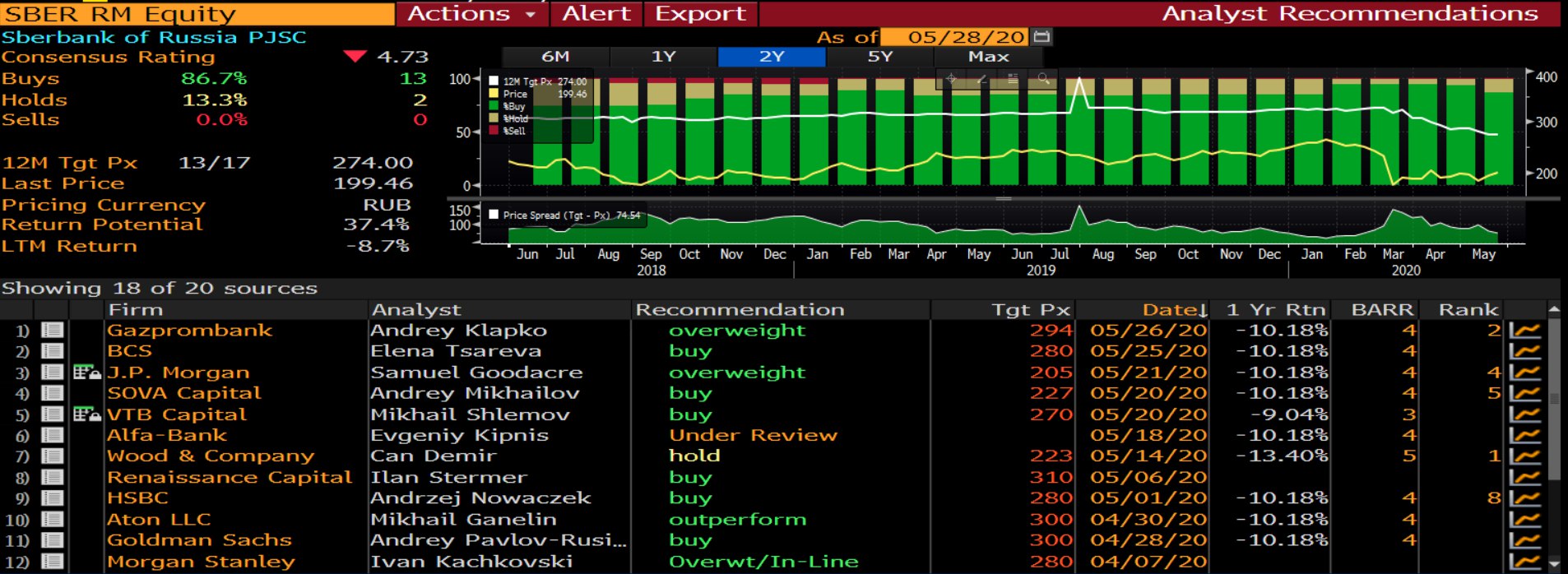Image resolution: width=1568 pixels, height=574 pixels.
Task: Select Under Review recommendation for Alfa-Bank
Action: [x=753, y=435]
